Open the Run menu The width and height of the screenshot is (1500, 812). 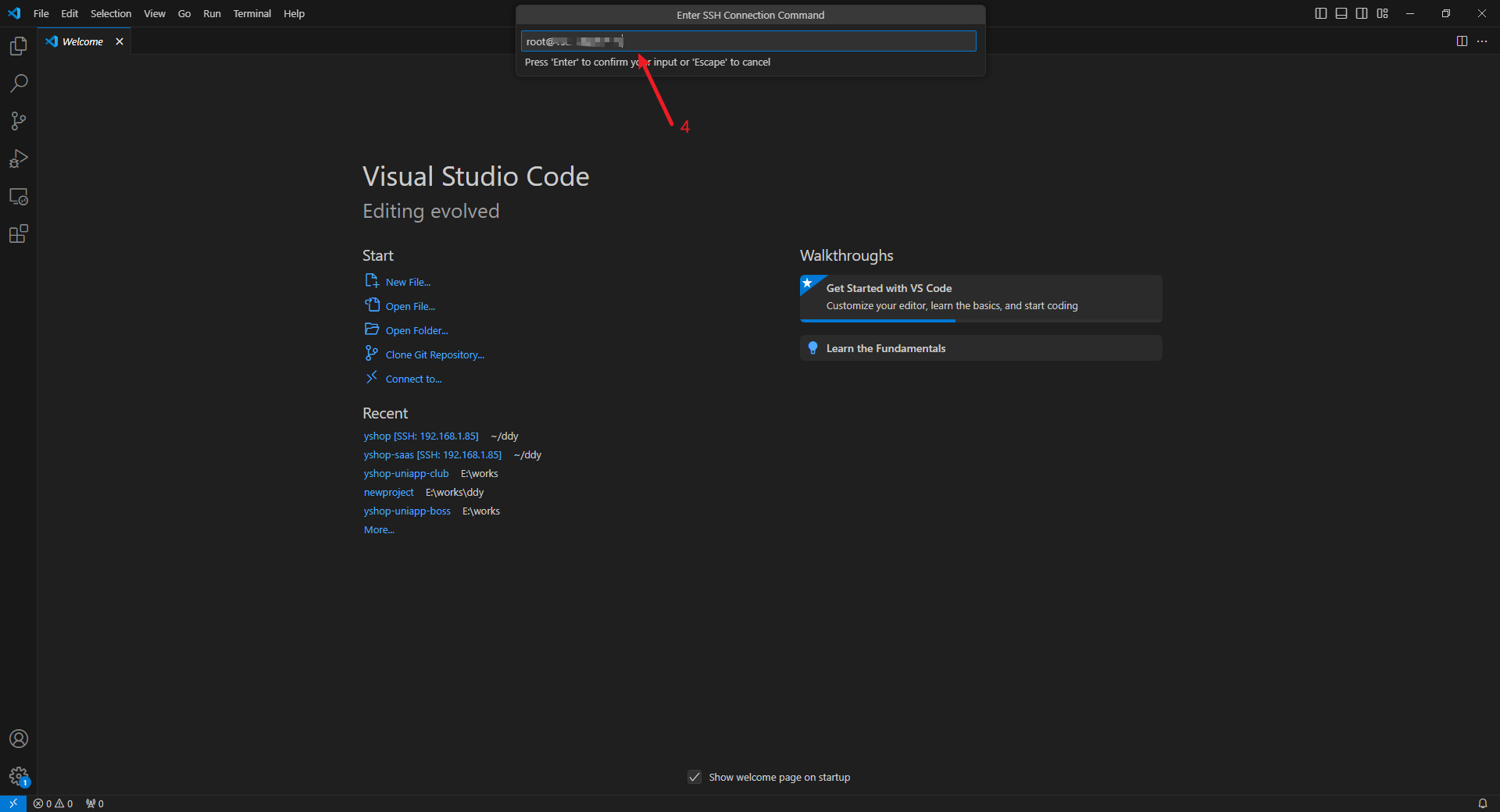pos(212,13)
